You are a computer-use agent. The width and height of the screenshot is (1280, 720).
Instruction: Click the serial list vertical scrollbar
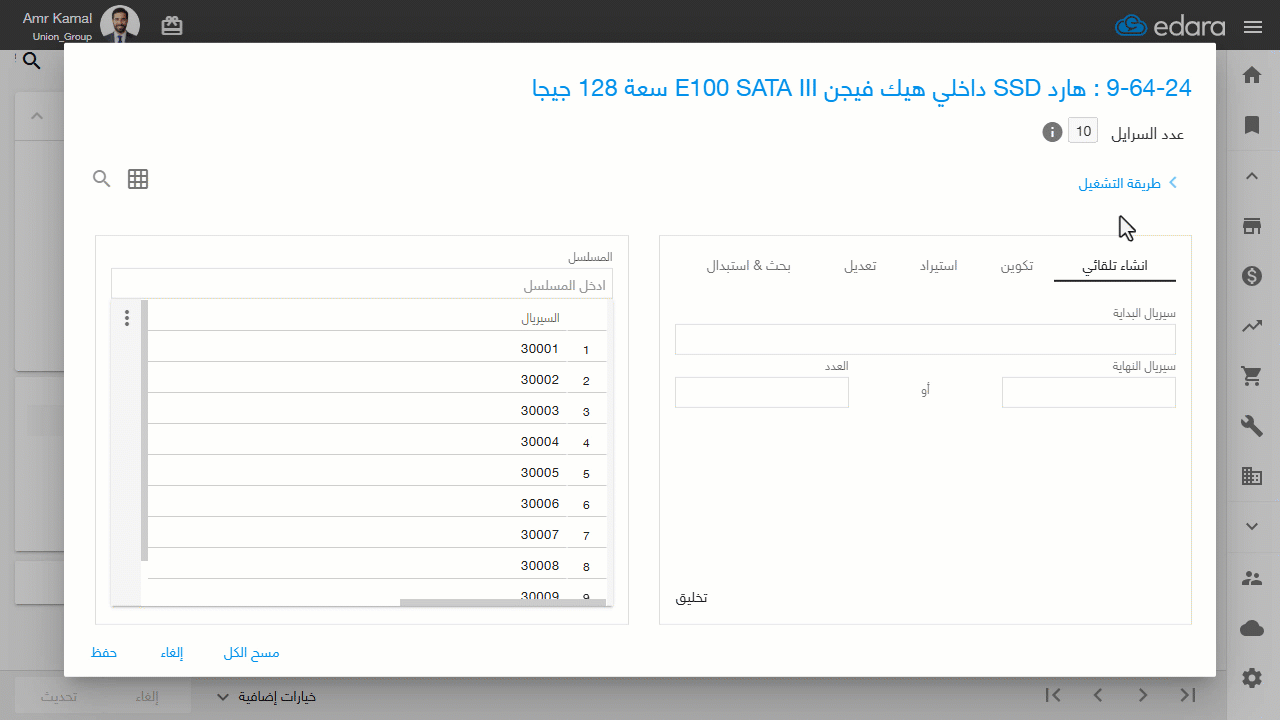tap(144, 430)
